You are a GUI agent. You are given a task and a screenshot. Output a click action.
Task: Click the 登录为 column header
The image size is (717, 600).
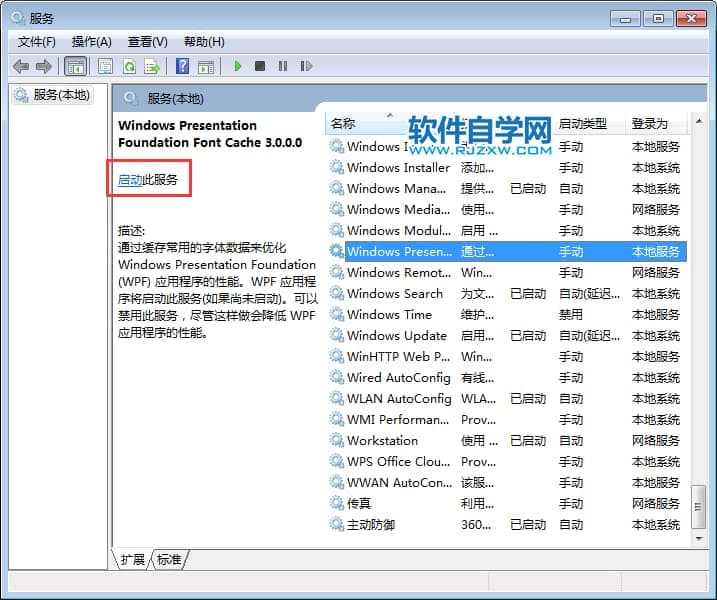(x=649, y=124)
